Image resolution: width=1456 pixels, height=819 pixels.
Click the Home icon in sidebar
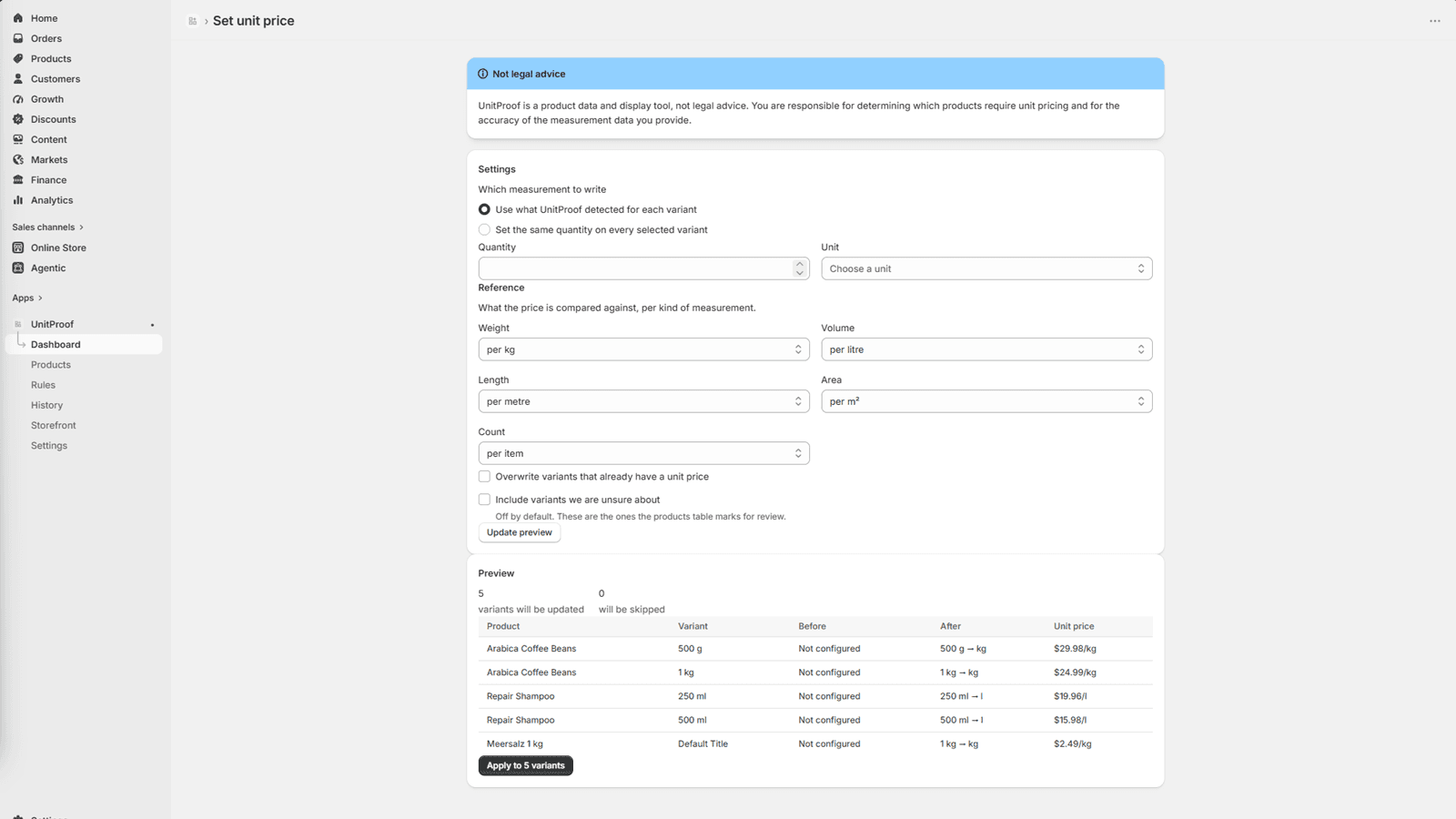[18, 18]
